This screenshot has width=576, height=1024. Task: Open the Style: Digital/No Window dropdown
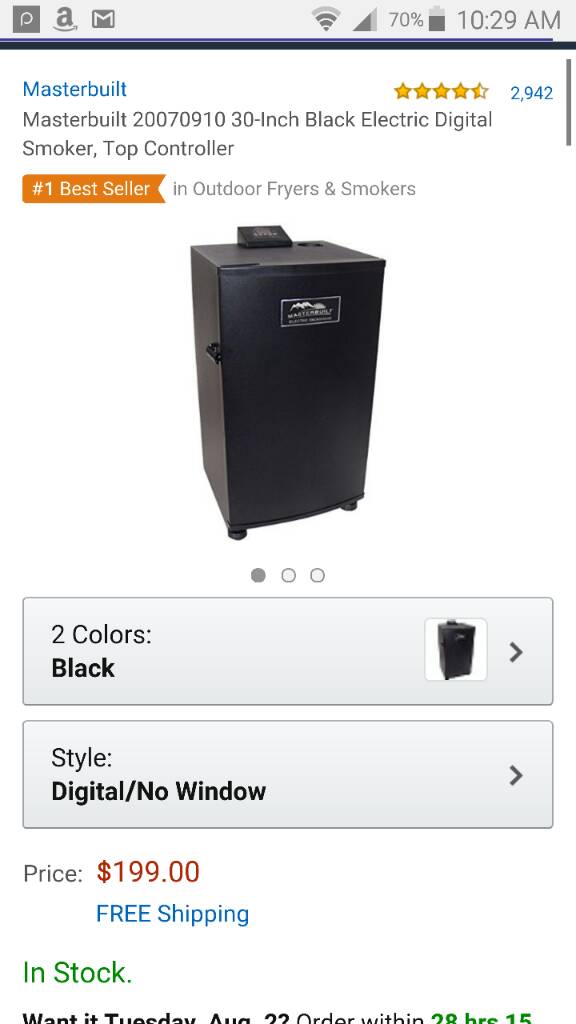(288, 775)
